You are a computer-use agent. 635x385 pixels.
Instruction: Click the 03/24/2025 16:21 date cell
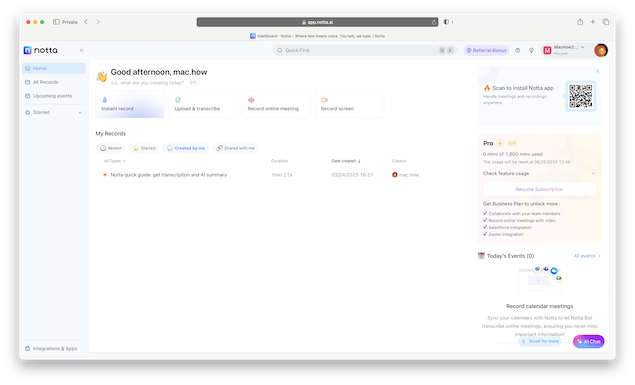click(352, 175)
